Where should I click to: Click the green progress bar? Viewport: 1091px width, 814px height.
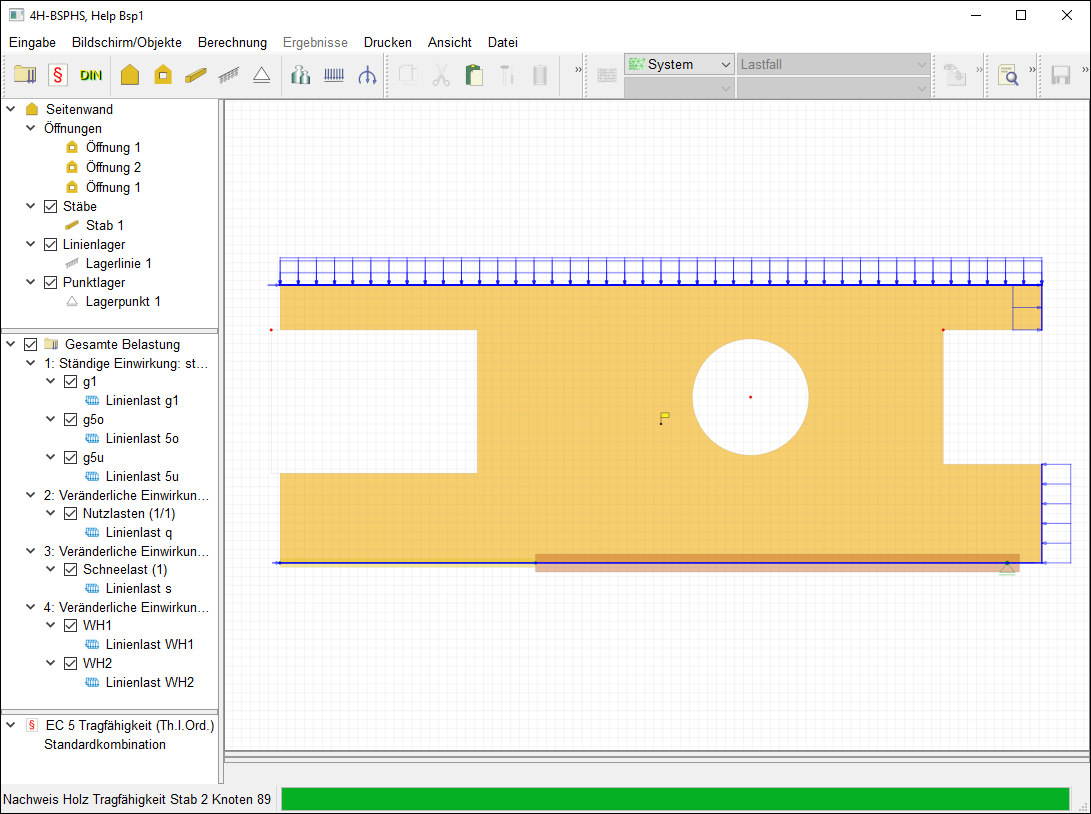pyautogui.click(x=675, y=799)
